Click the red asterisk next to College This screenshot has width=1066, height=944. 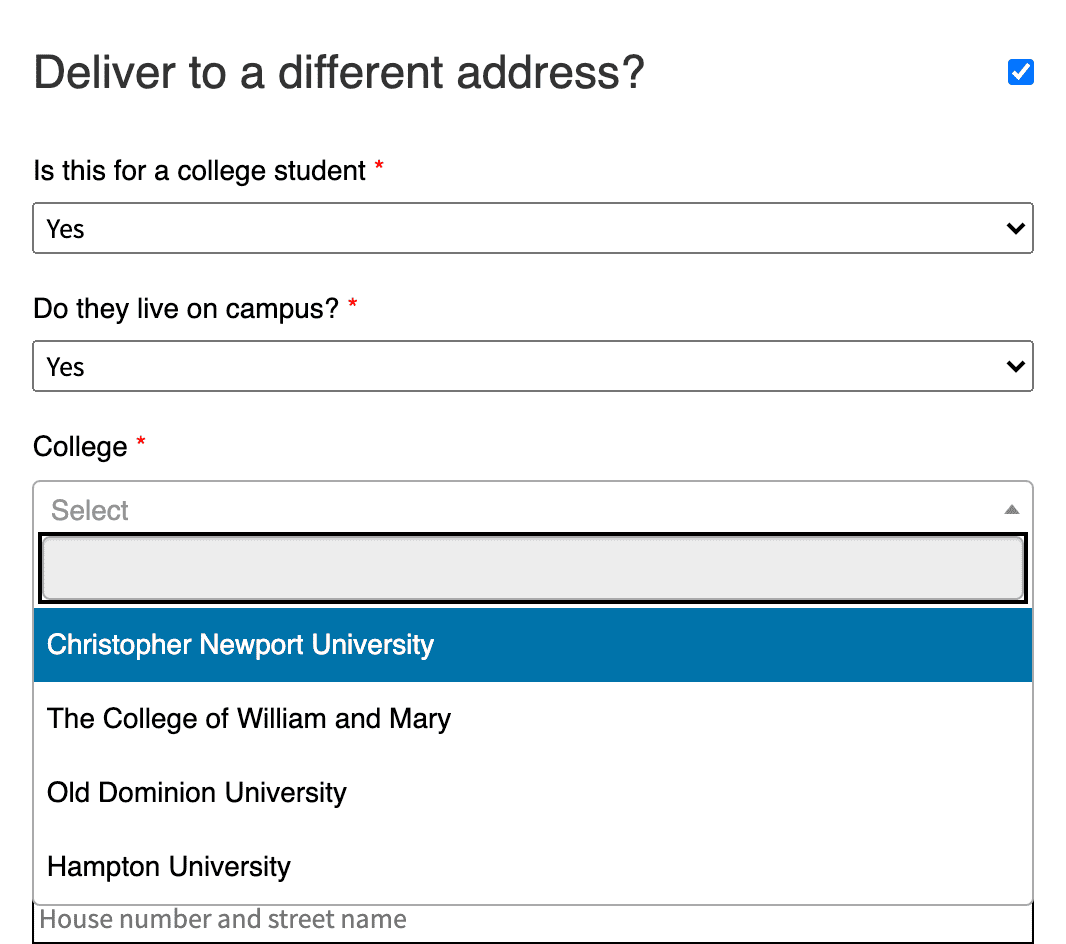tap(141, 442)
